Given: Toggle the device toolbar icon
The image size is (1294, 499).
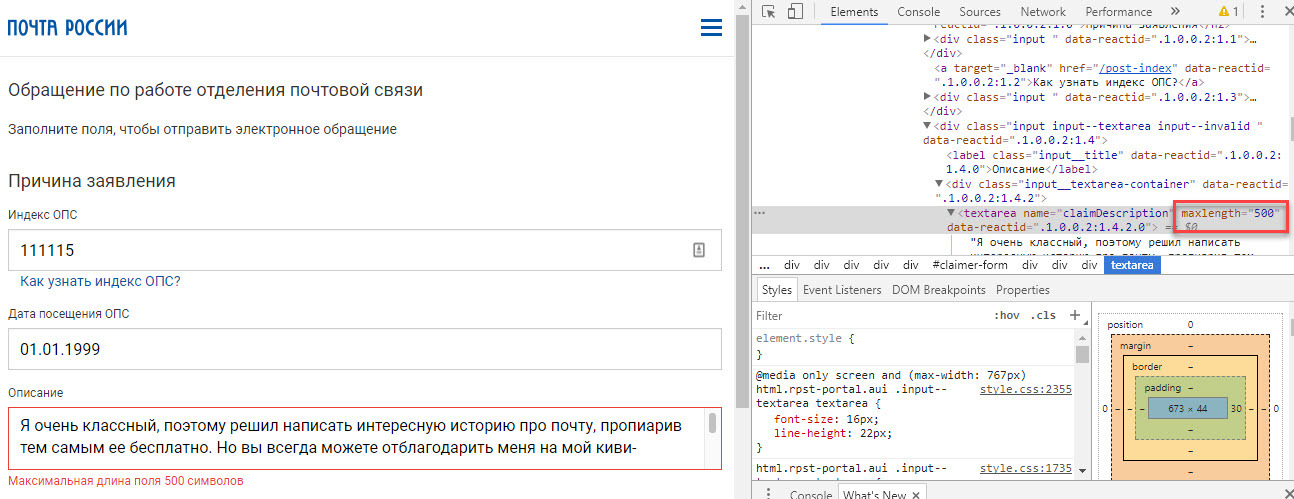Looking at the screenshot, I should tap(795, 12).
